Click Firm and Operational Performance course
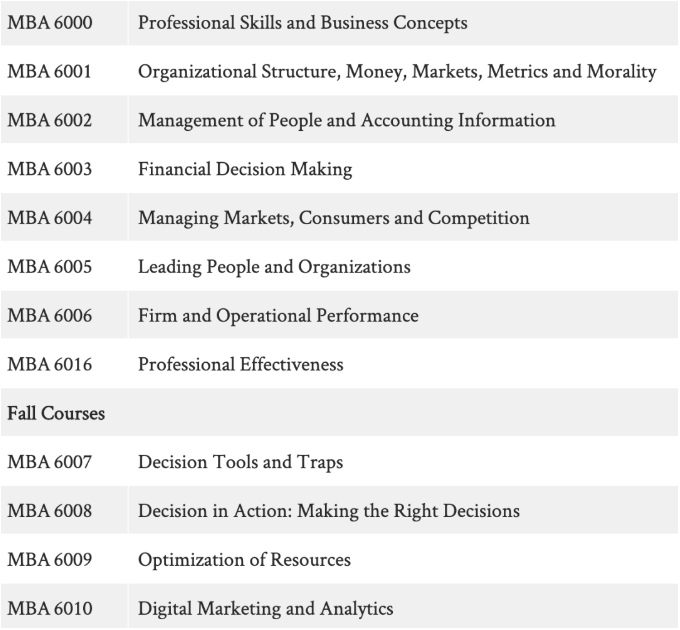 278,316
